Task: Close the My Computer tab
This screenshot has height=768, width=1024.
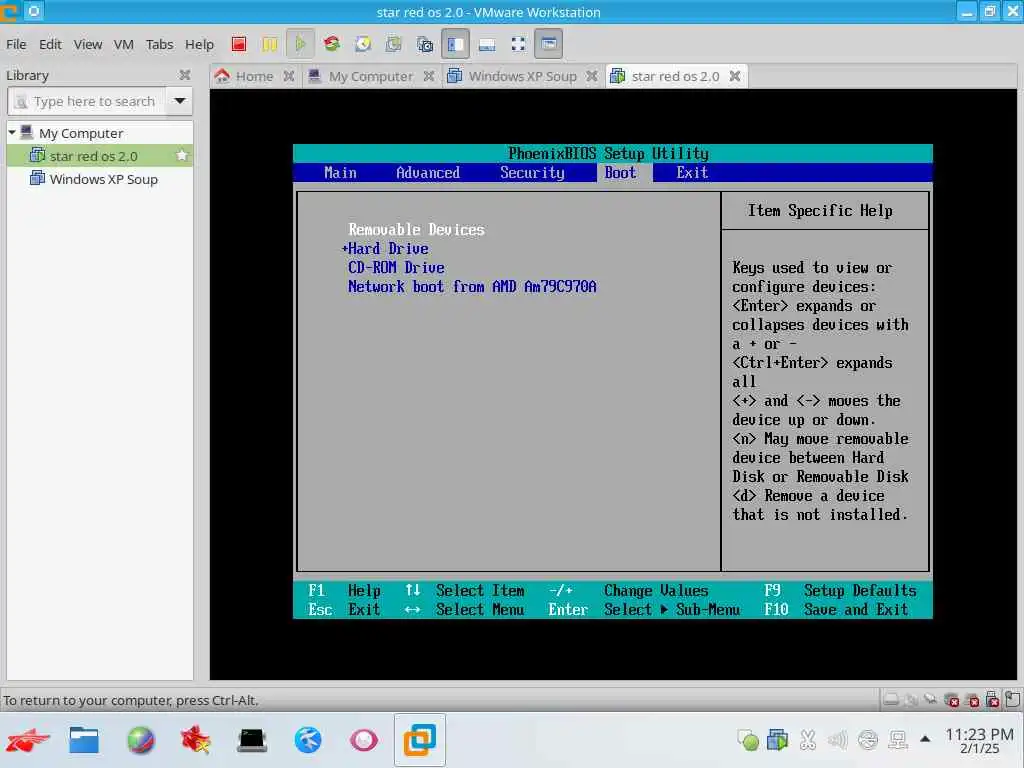Action: (428, 76)
